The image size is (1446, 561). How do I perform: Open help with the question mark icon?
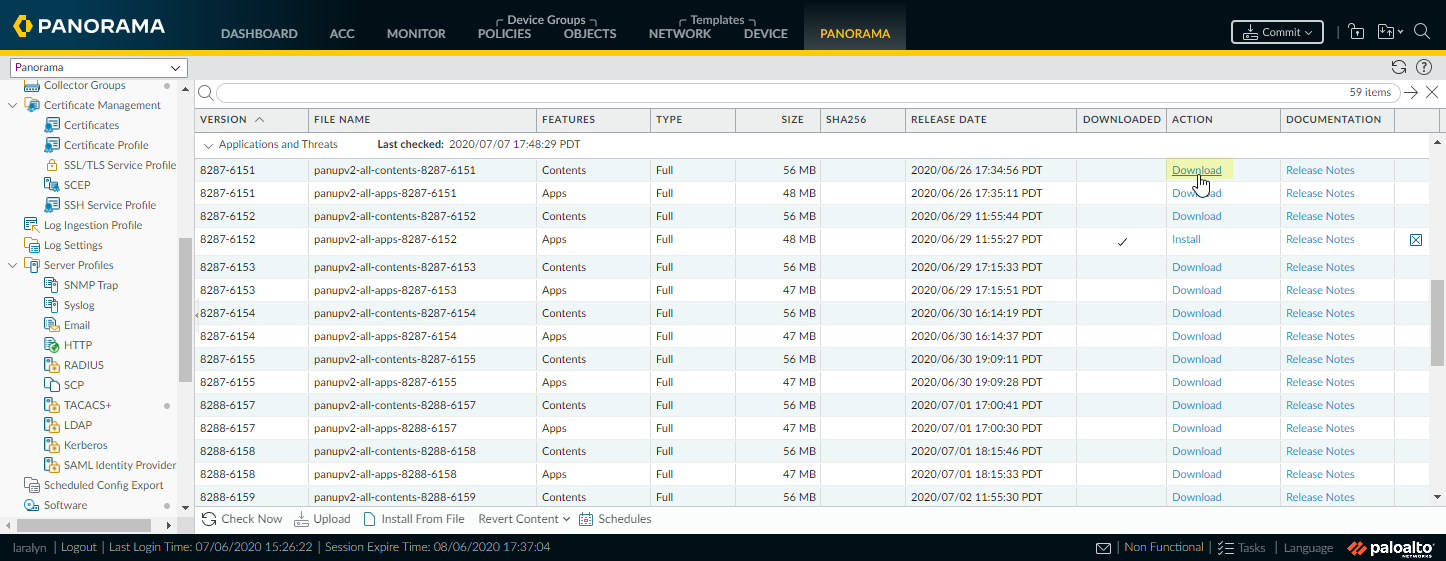tap(1424, 67)
